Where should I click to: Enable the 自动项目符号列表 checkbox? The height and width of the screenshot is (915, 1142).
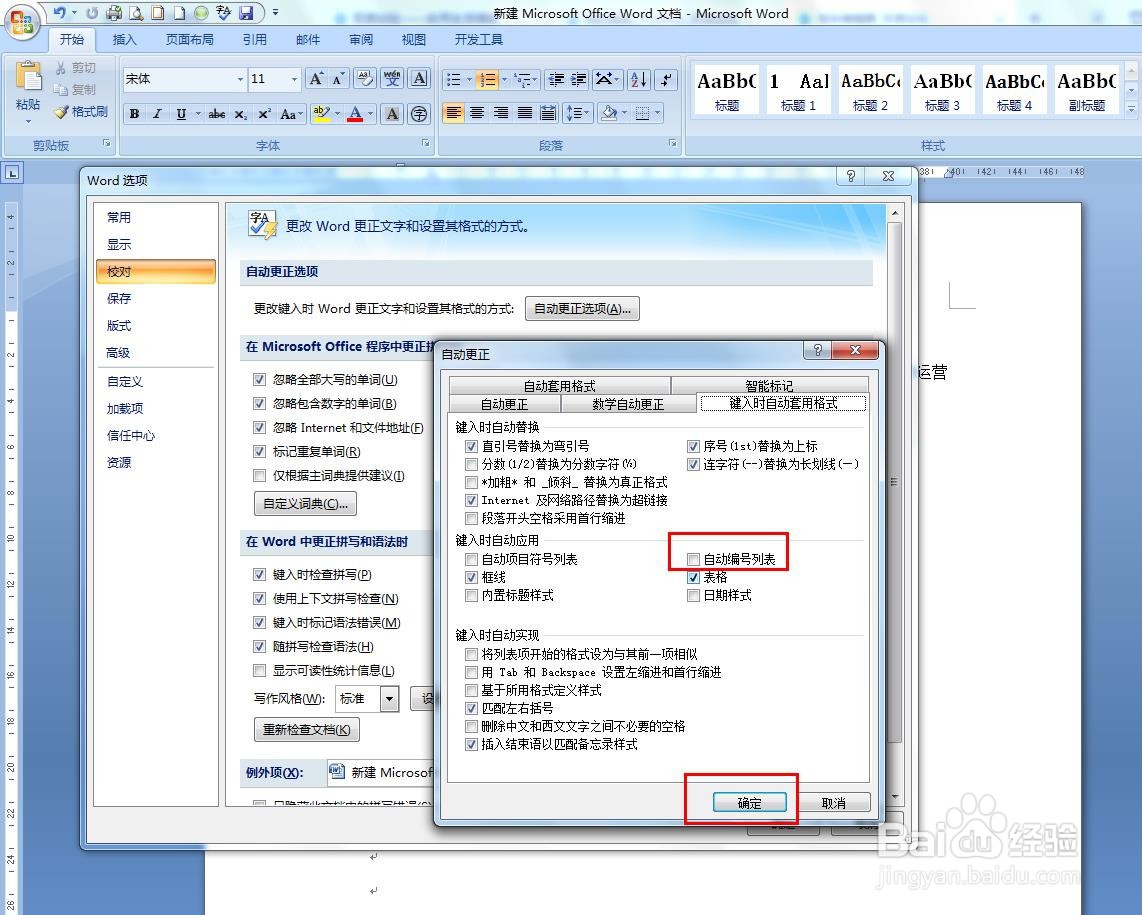click(471, 559)
